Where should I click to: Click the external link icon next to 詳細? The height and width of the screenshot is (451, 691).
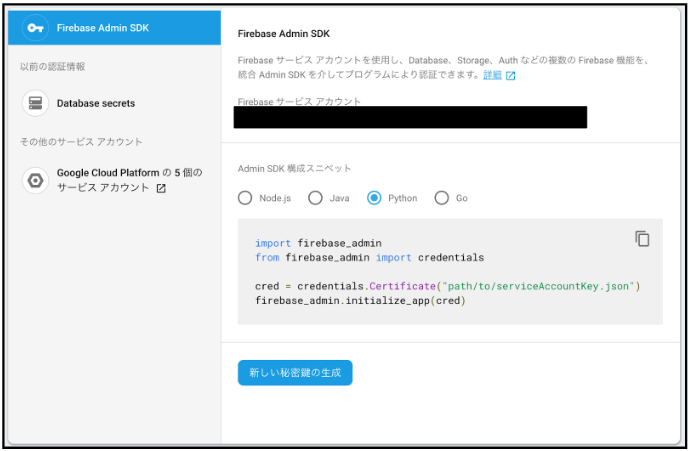pyautogui.click(x=510, y=76)
